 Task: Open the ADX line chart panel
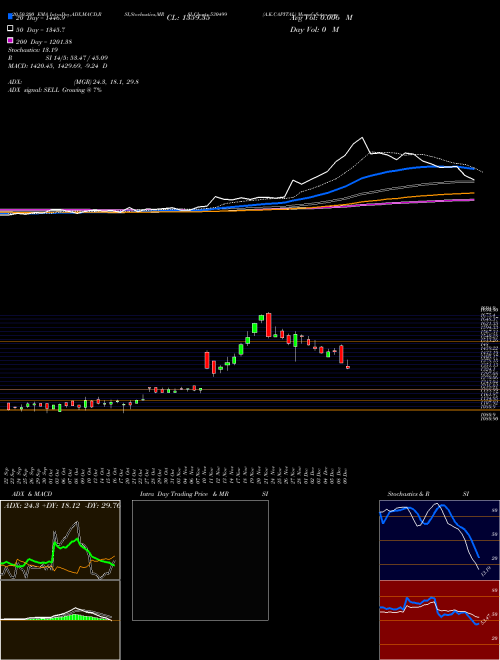[60, 540]
